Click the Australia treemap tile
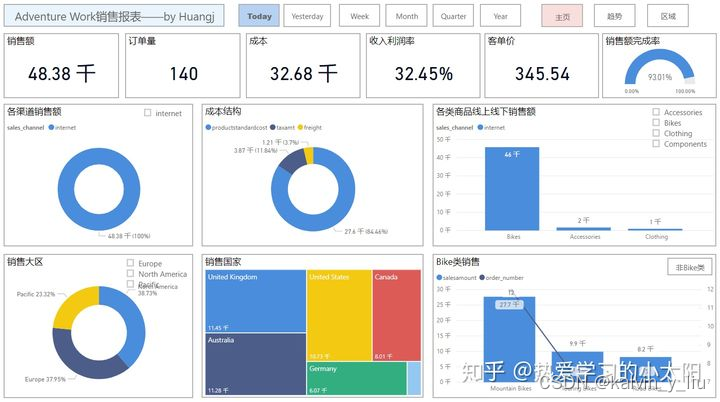Screen dimensions: 720x402 tap(255, 364)
